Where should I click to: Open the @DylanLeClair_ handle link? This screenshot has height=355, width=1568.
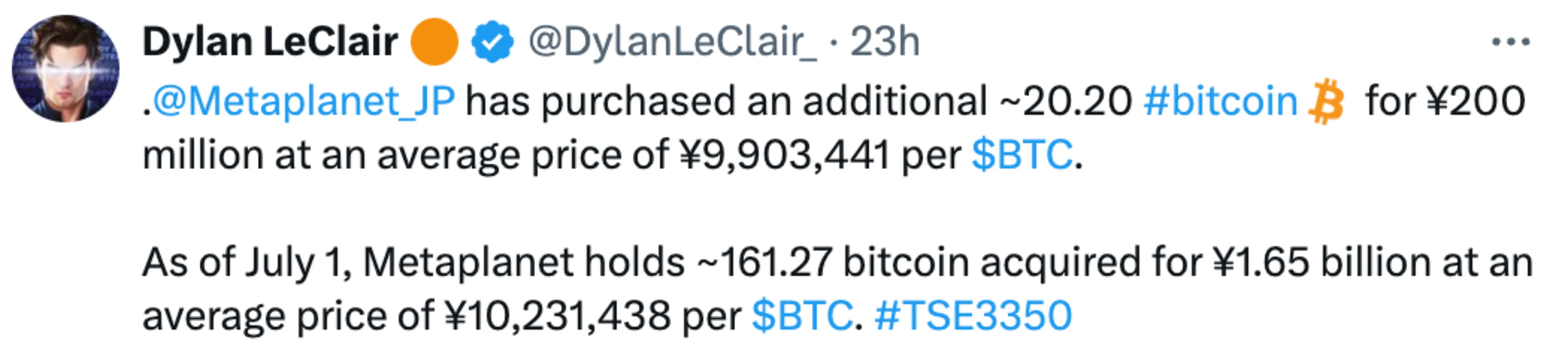pos(673,42)
